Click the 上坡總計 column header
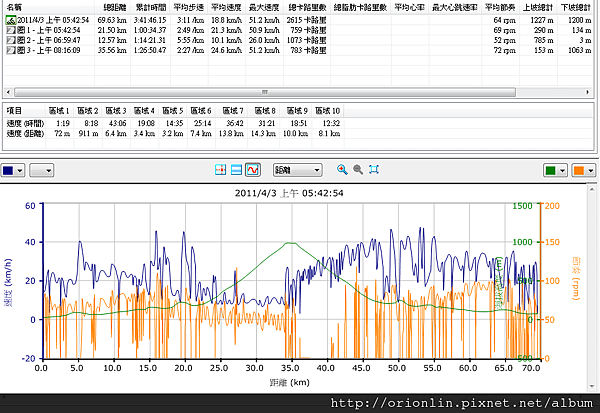This screenshot has height=413, width=600. pyautogui.click(x=538, y=7)
